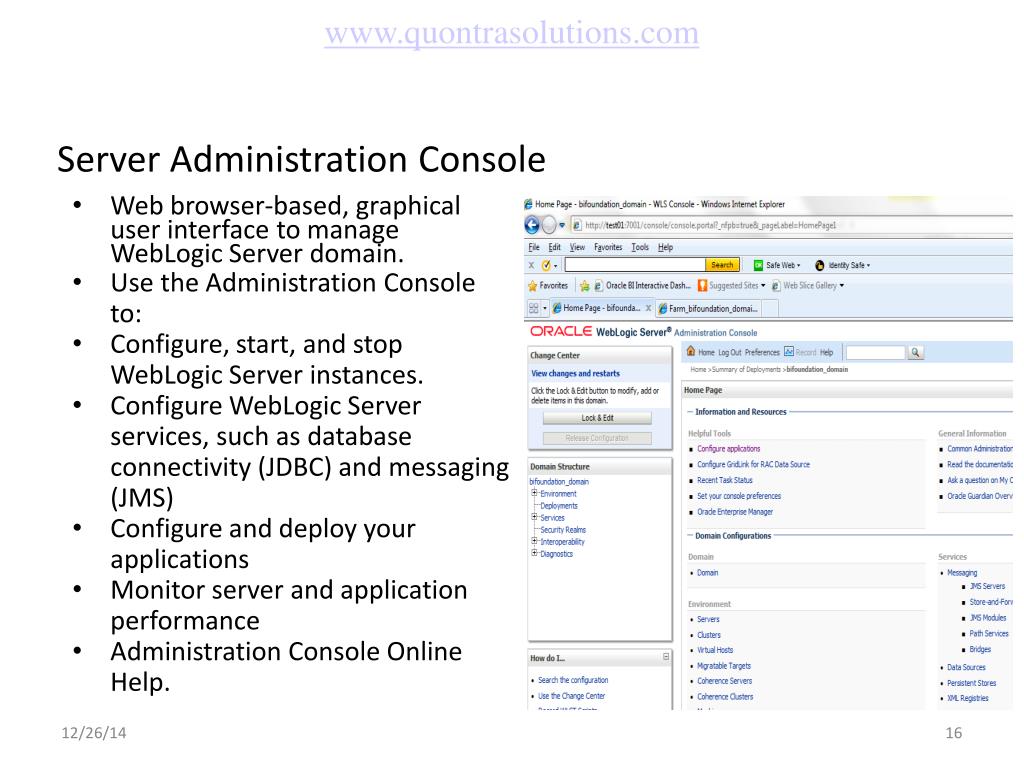Image resolution: width=1024 pixels, height=768 pixels.
Task: Open Oracle Enterprise Manager link
Action: pyautogui.click(x=735, y=512)
